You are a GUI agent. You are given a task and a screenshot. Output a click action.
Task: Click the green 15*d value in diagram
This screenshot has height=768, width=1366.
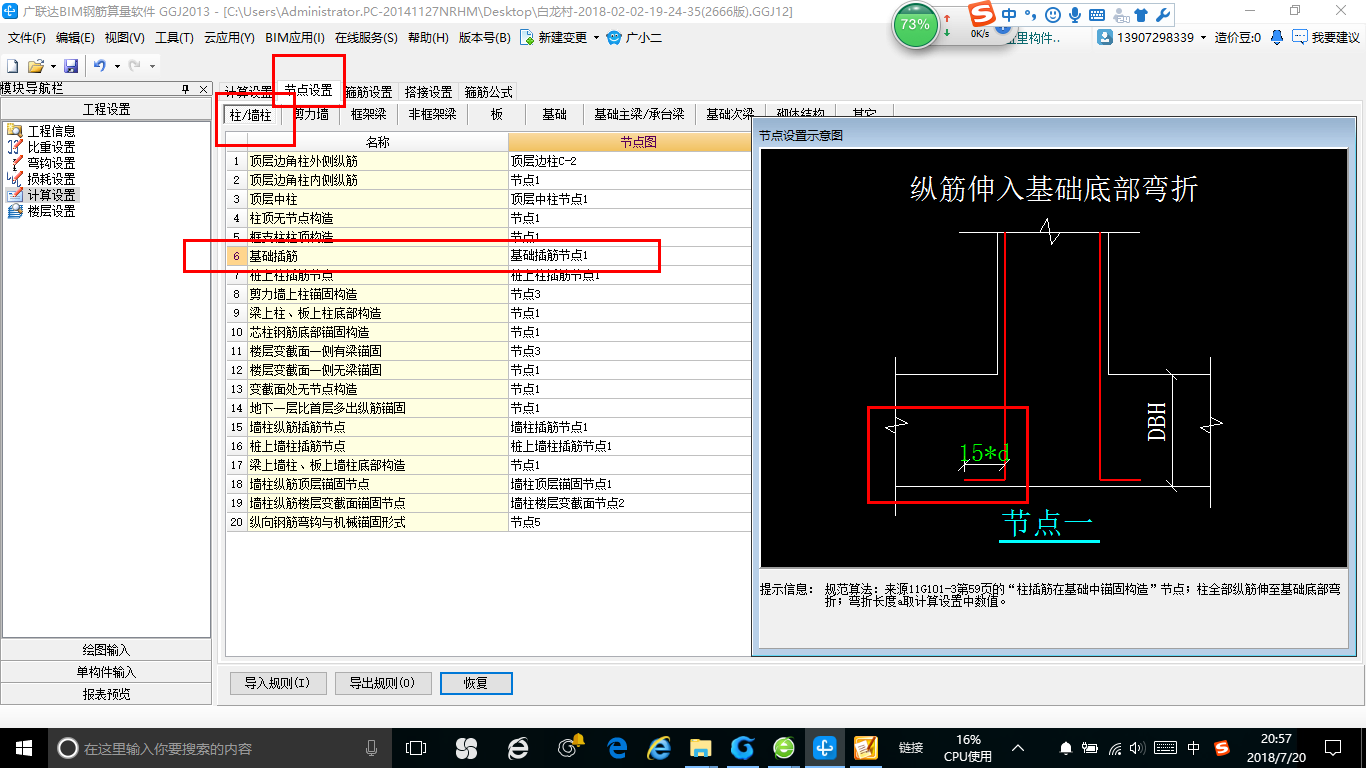tap(984, 453)
